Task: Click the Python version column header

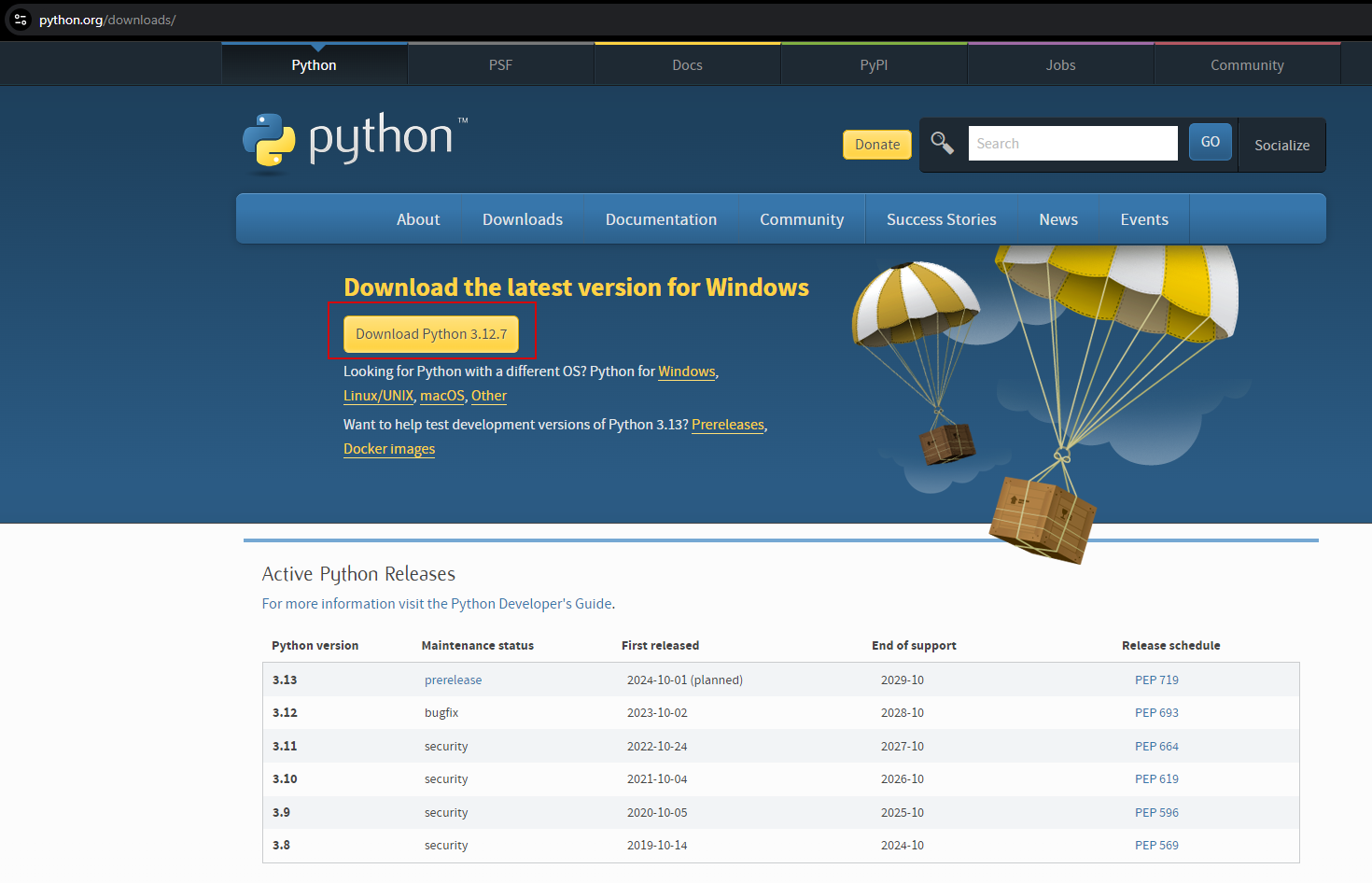Action: coord(315,646)
